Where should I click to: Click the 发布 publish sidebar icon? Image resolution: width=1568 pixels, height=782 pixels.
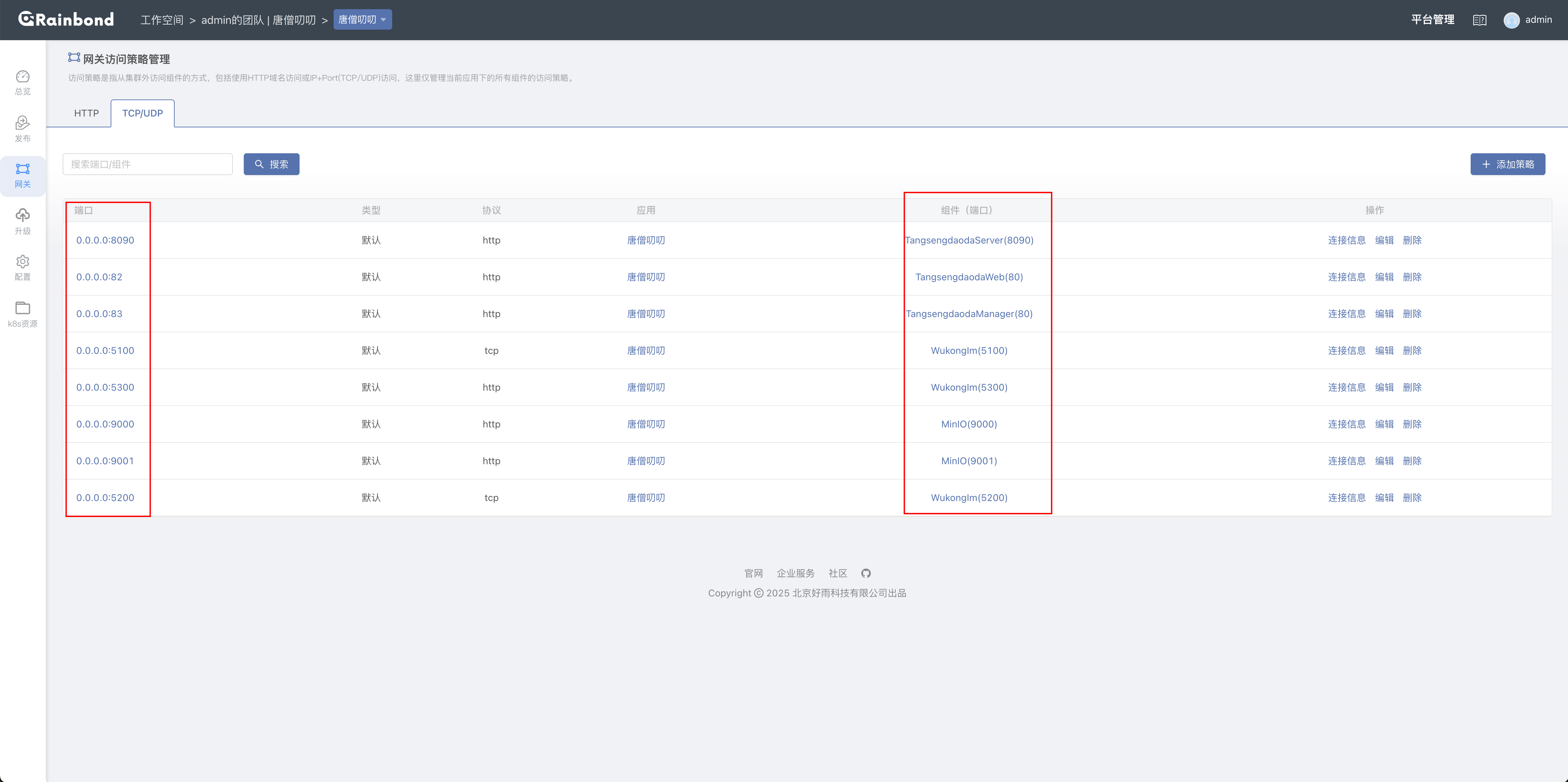[x=22, y=124]
